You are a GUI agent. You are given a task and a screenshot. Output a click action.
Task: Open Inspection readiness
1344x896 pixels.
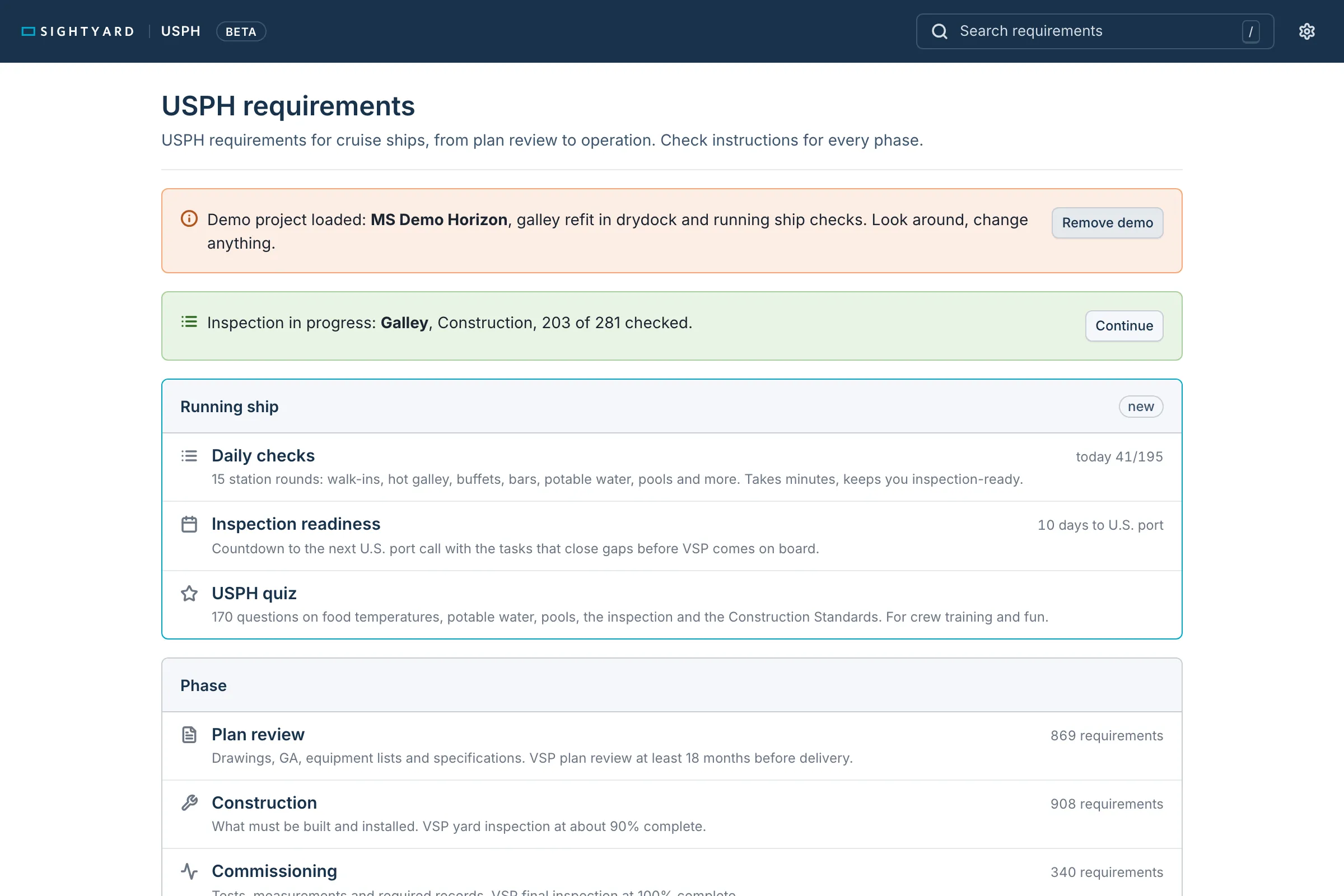672,536
